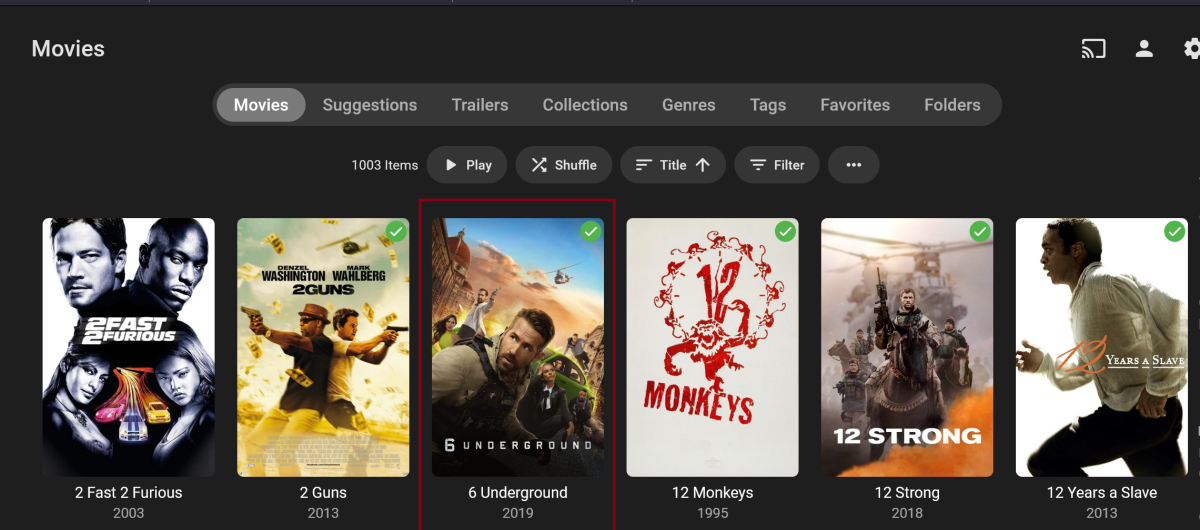
Task: Open the Cast to device icon
Action: click(x=1093, y=49)
